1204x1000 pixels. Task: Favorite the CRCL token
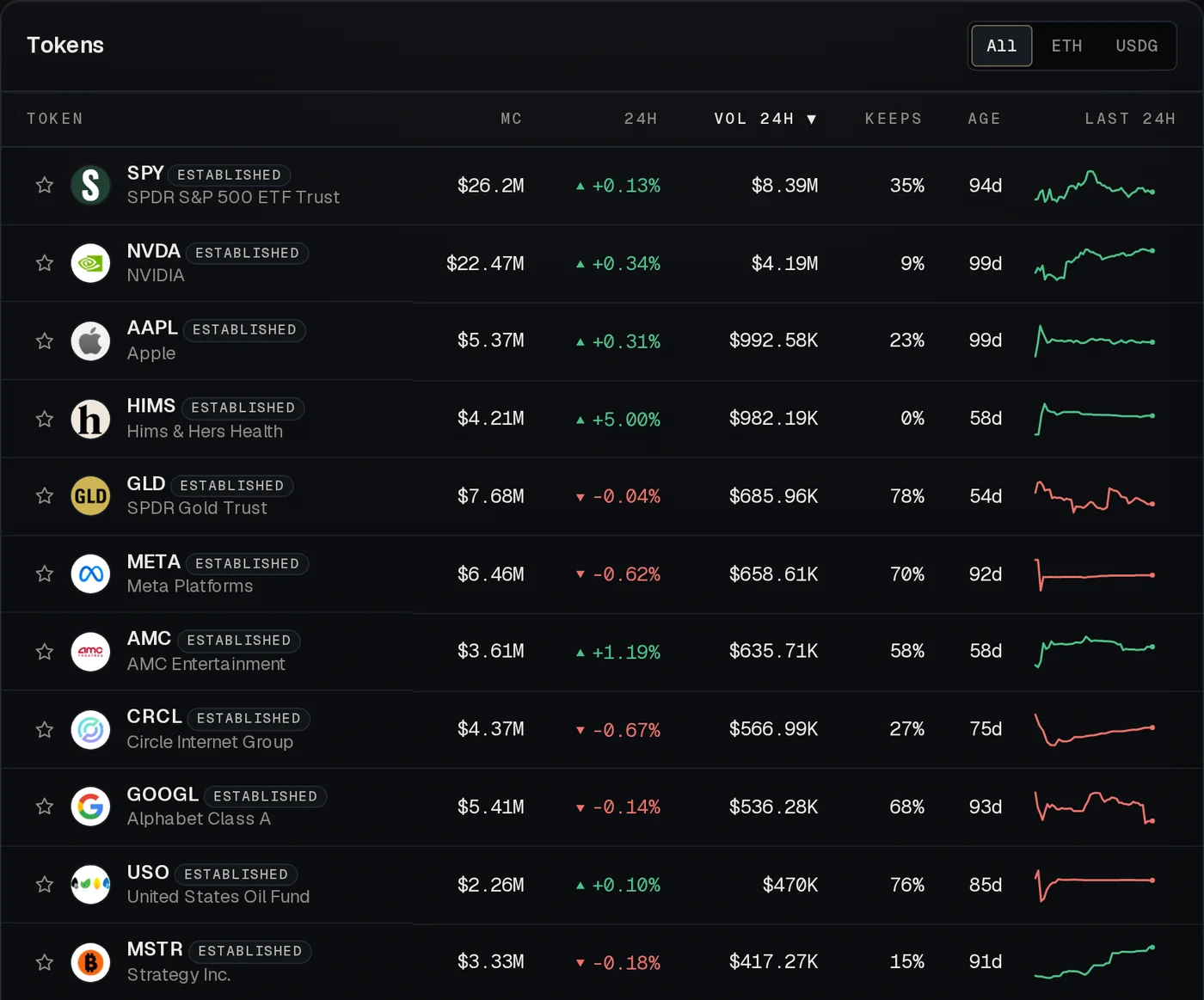click(45, 729)
